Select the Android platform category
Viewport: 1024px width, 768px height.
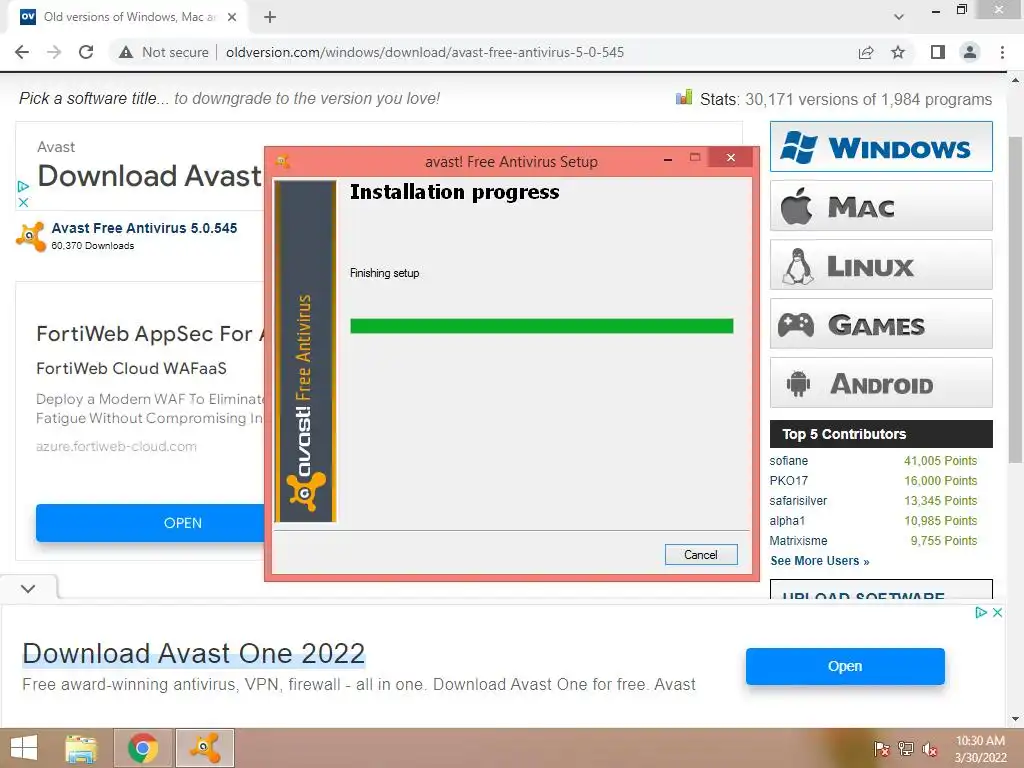point(881,383)
